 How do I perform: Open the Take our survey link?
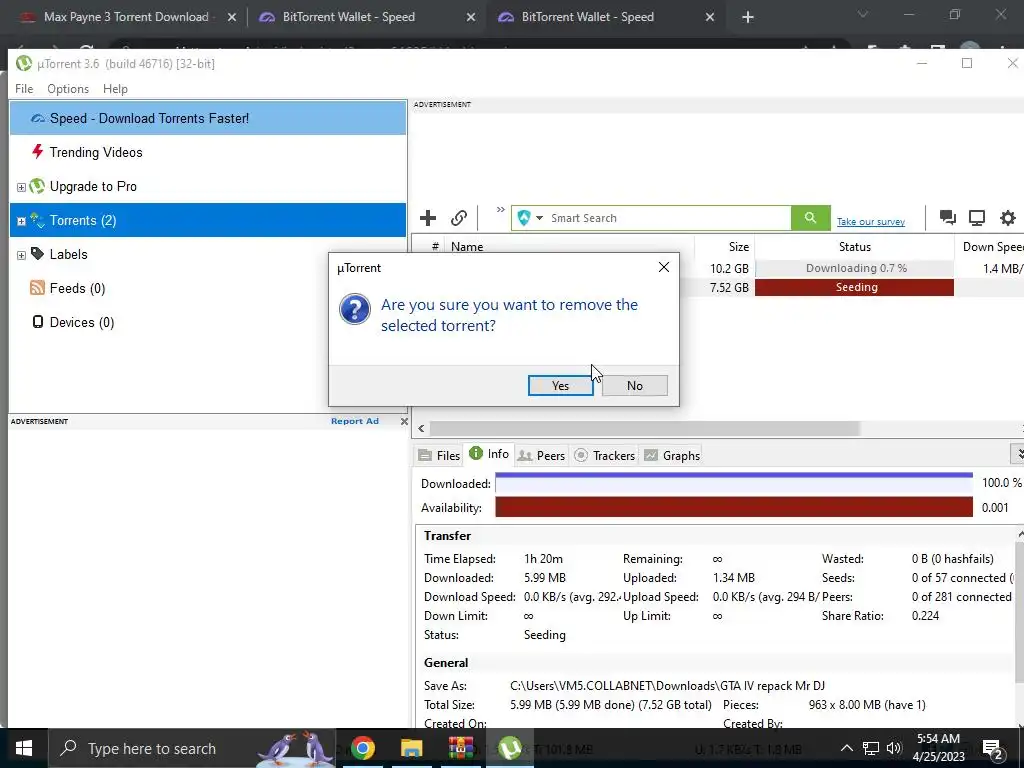click(871, 221)
